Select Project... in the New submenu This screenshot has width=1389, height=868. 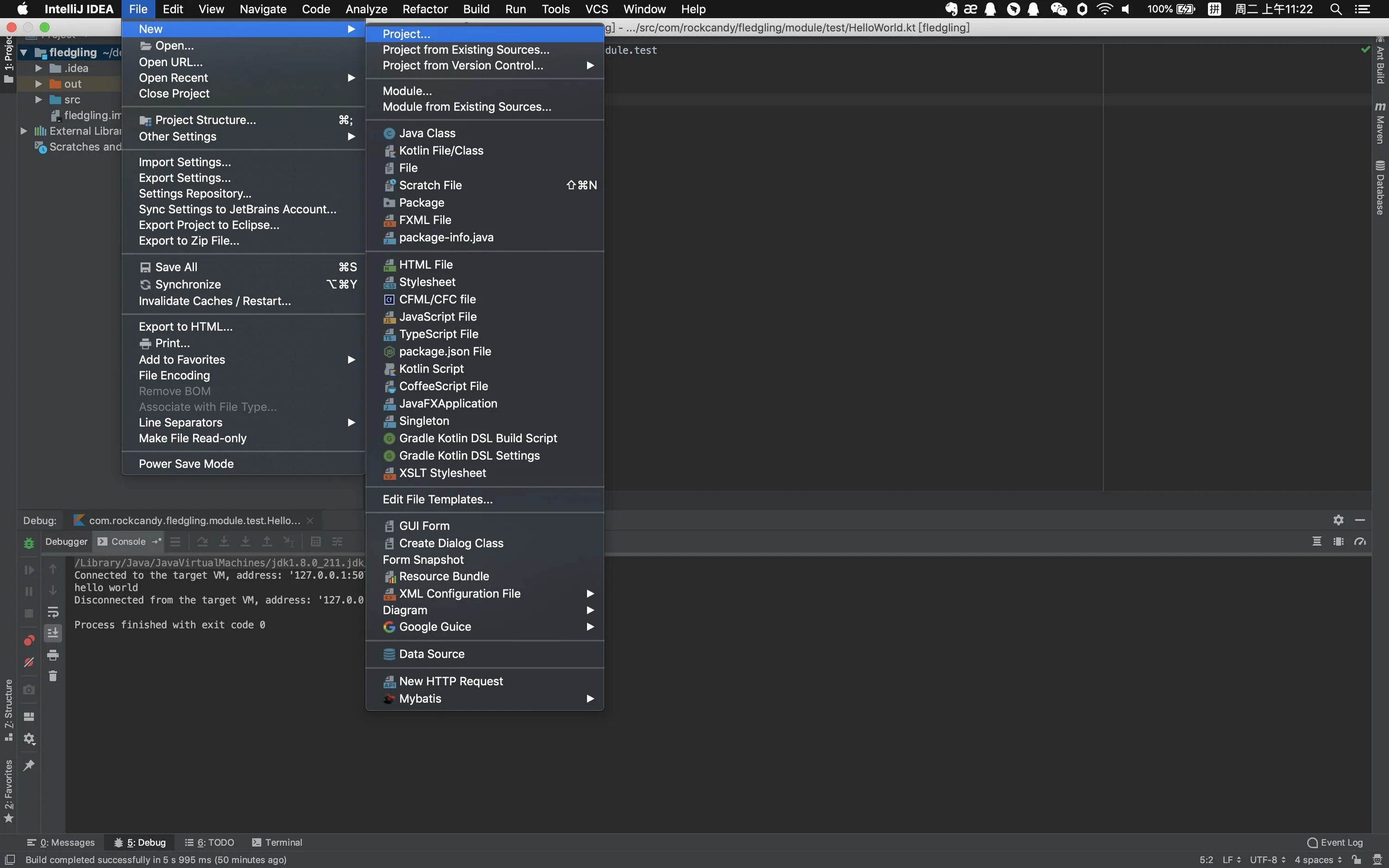485,34
